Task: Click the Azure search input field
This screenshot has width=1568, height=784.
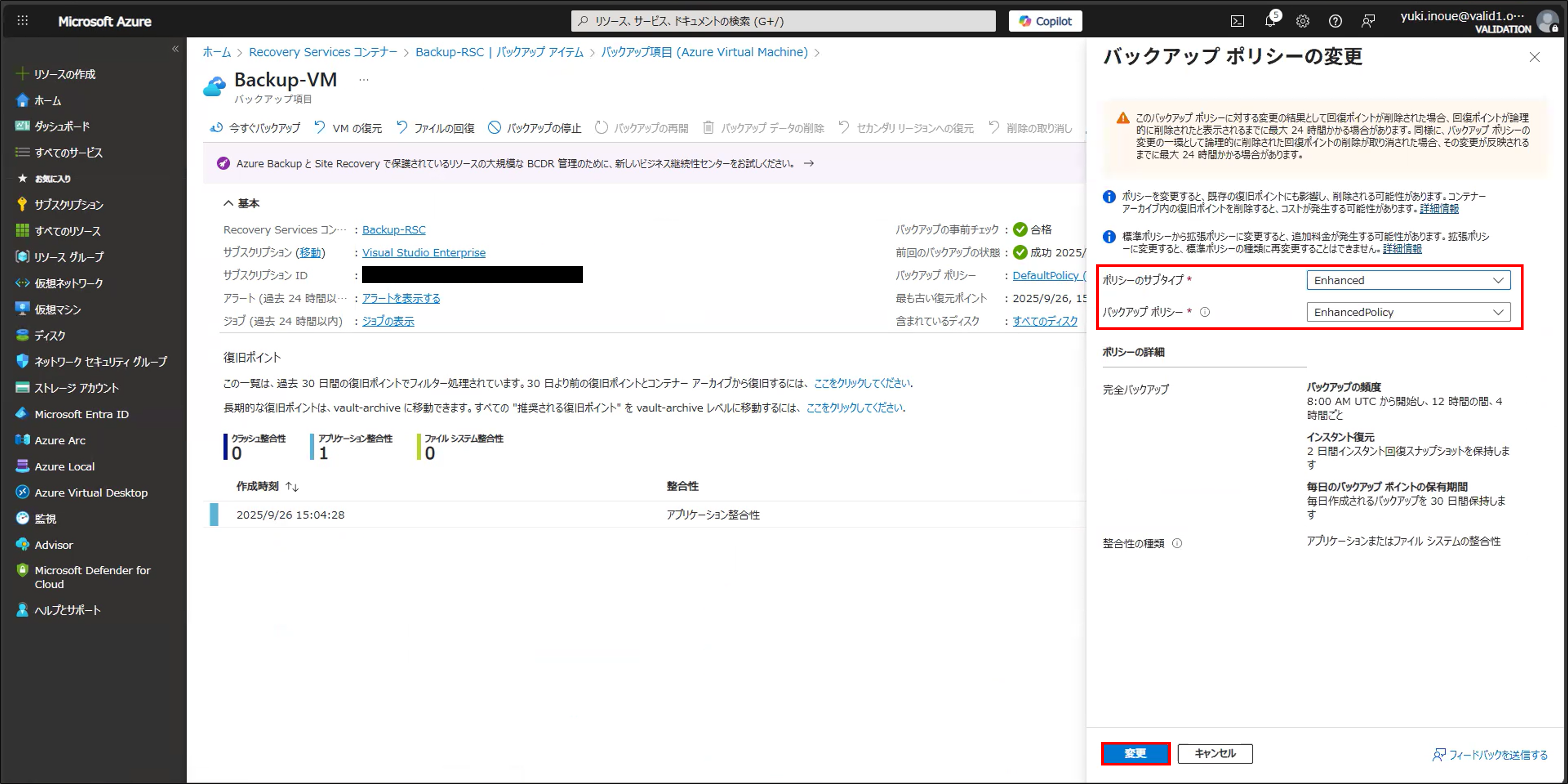Action: point(783,21)
